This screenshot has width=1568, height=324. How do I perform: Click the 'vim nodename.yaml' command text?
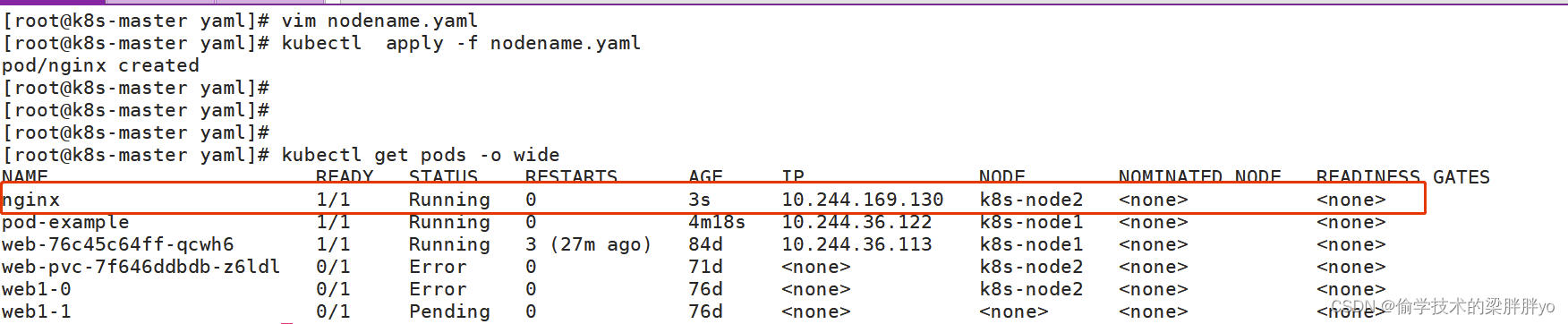point(379,21)
